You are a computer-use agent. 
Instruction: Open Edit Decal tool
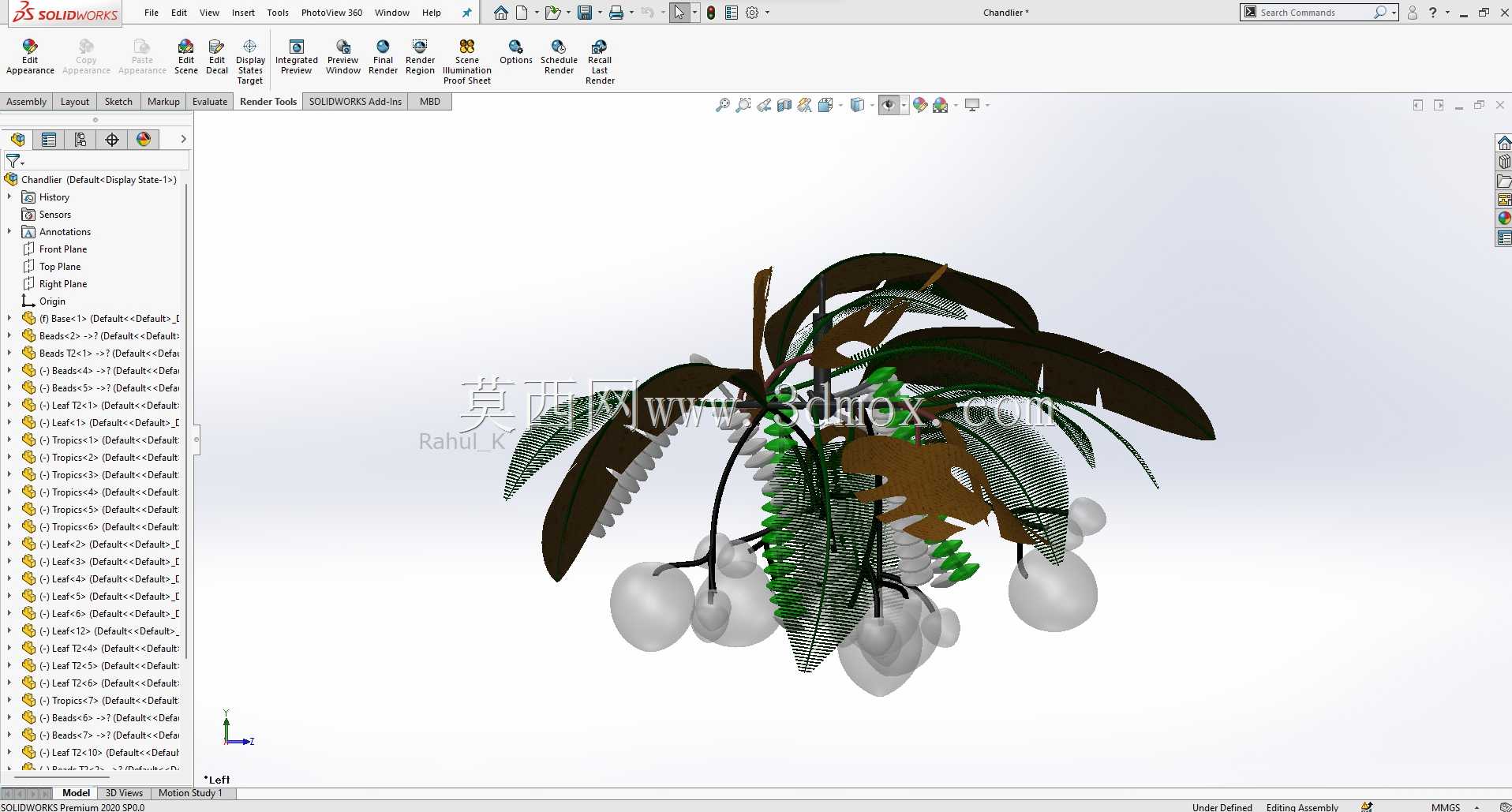tap(217, 57)
